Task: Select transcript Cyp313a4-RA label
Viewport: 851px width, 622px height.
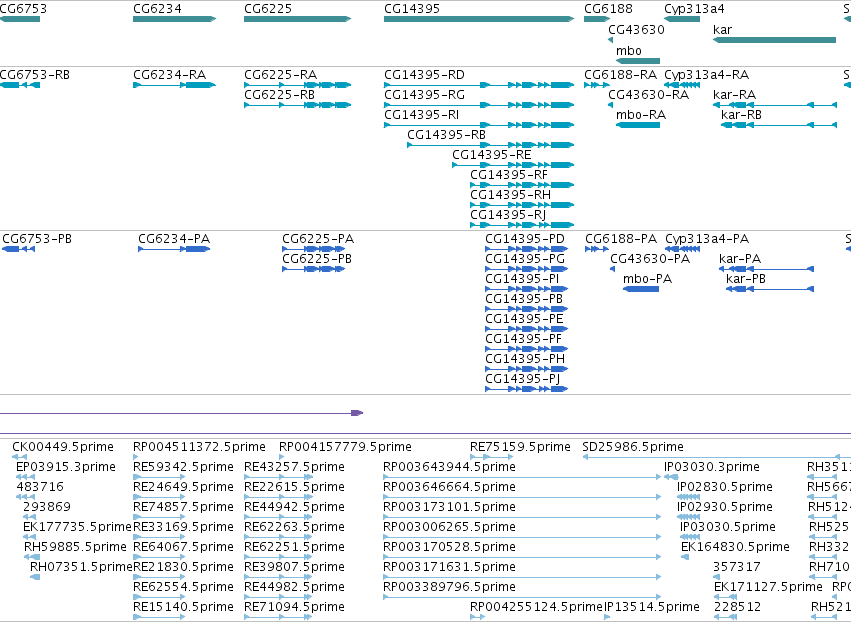Action: tap(707, 74)
